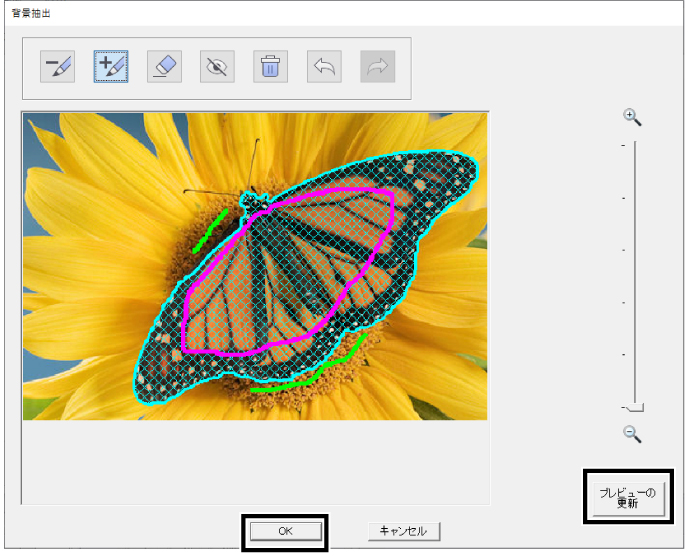Select the add marker pen tool
688x556 pixels.
111,67
